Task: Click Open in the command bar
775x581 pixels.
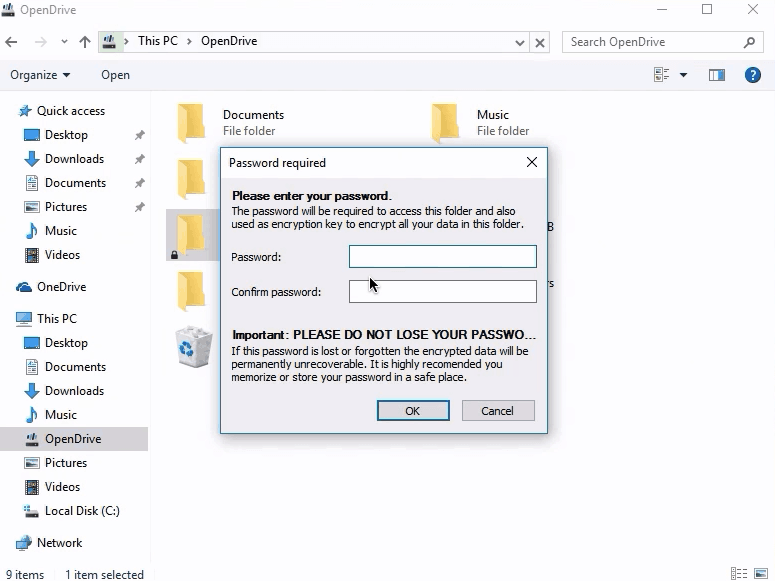Action: pos(116,75)
